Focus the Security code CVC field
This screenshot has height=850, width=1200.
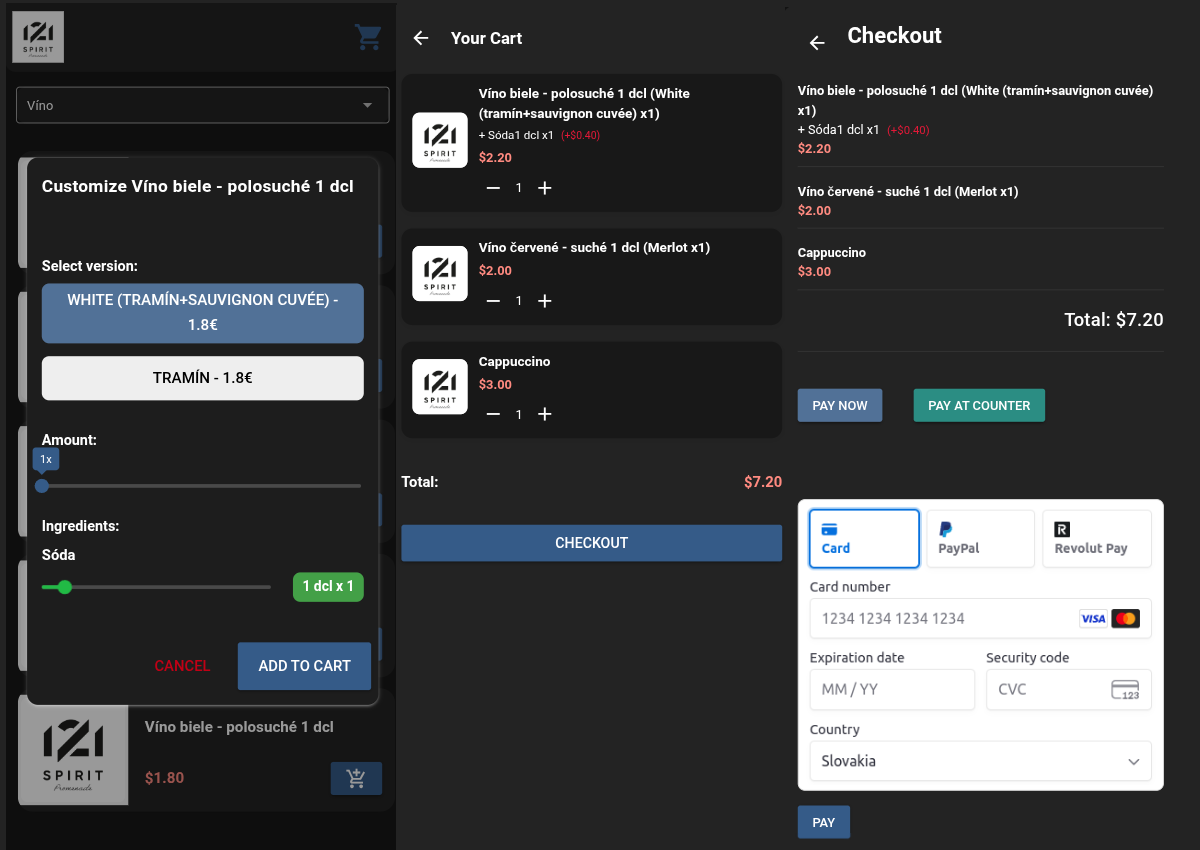(1069, 689)
